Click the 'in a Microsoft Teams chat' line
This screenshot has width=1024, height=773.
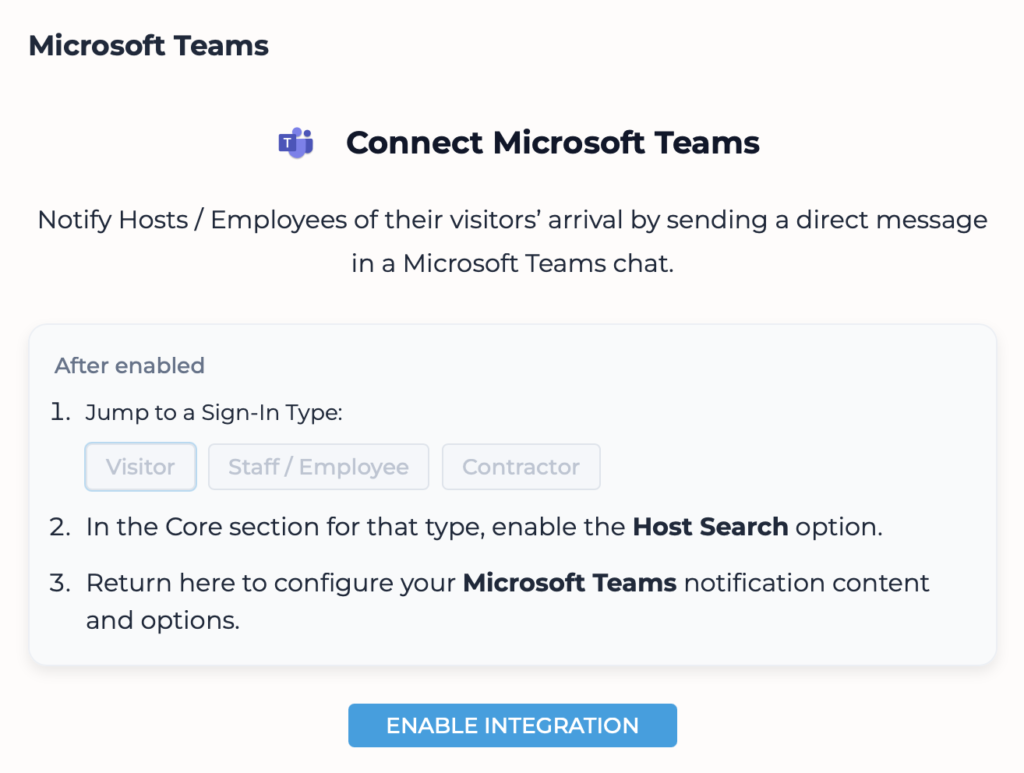(x=512, y=265)
